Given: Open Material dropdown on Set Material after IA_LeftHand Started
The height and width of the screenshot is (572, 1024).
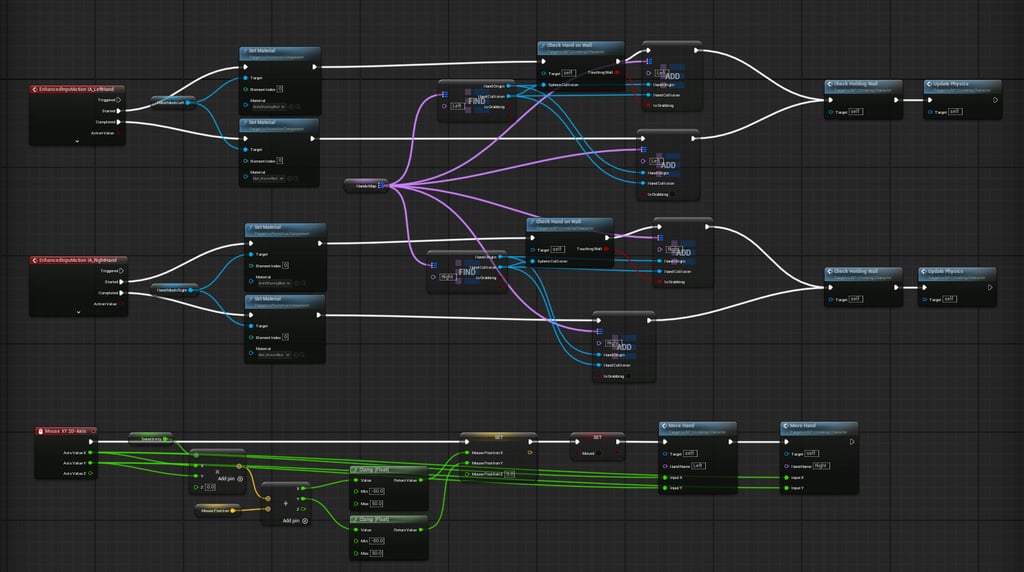Looking at the screenshot, I should click(269, 106).
